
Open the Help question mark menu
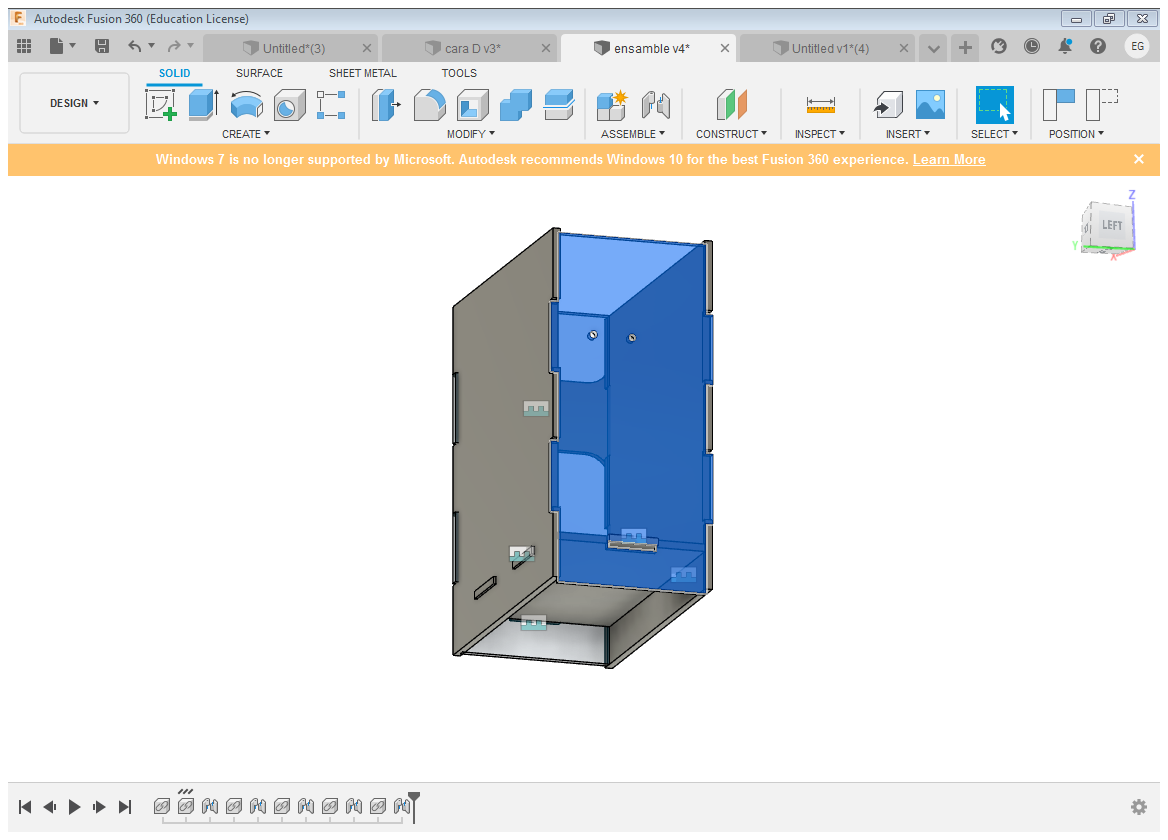pos(1098,47)
